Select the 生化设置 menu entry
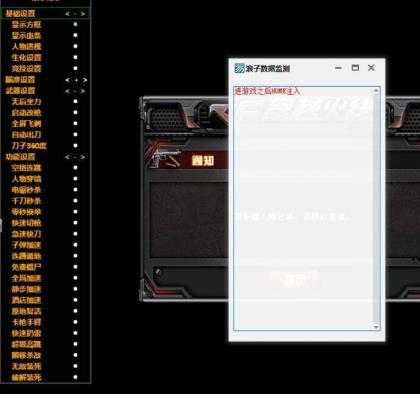 (x=26, y=57)
